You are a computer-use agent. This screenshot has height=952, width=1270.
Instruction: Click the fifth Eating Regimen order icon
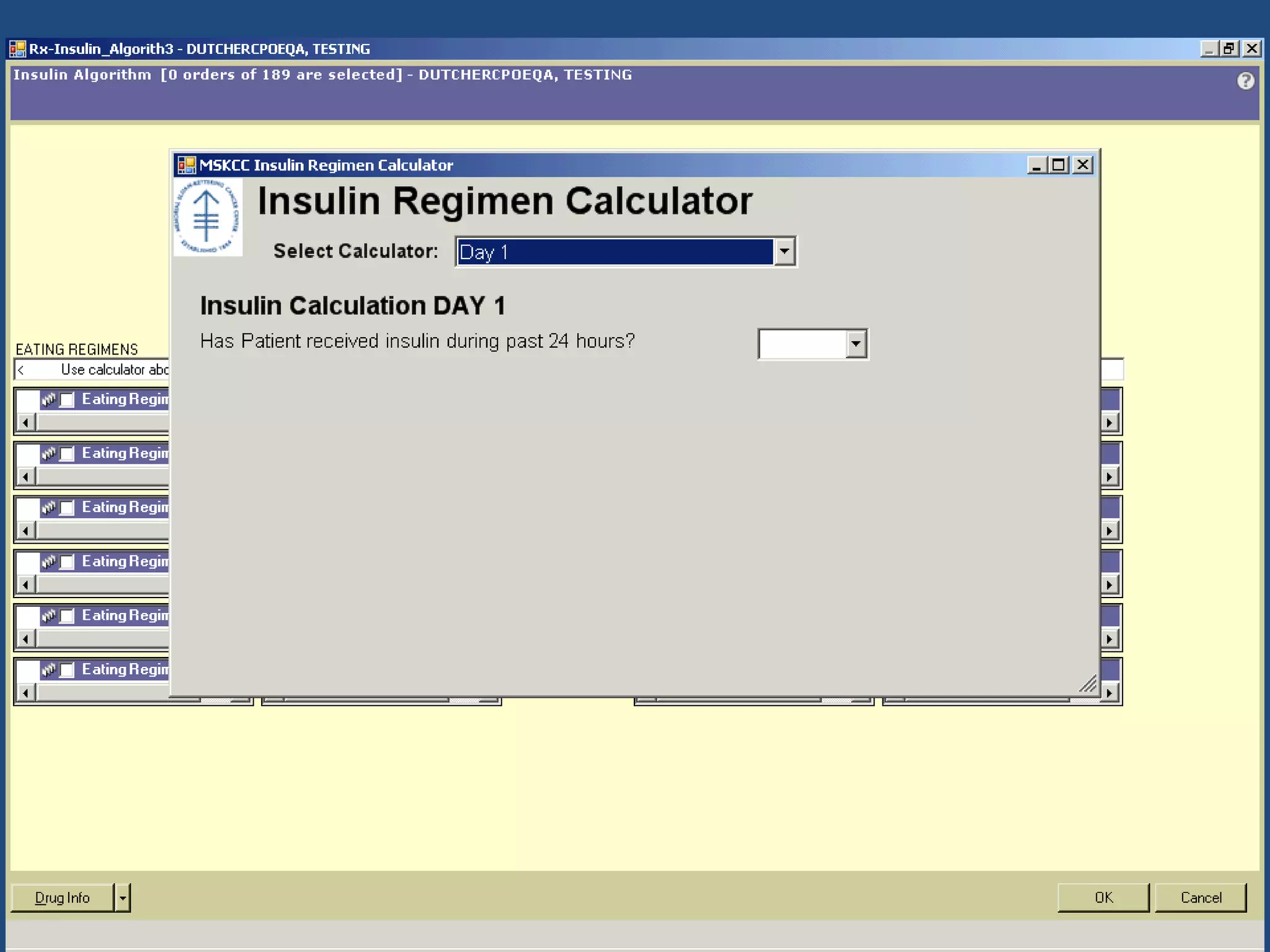click(x=49, y=615)
